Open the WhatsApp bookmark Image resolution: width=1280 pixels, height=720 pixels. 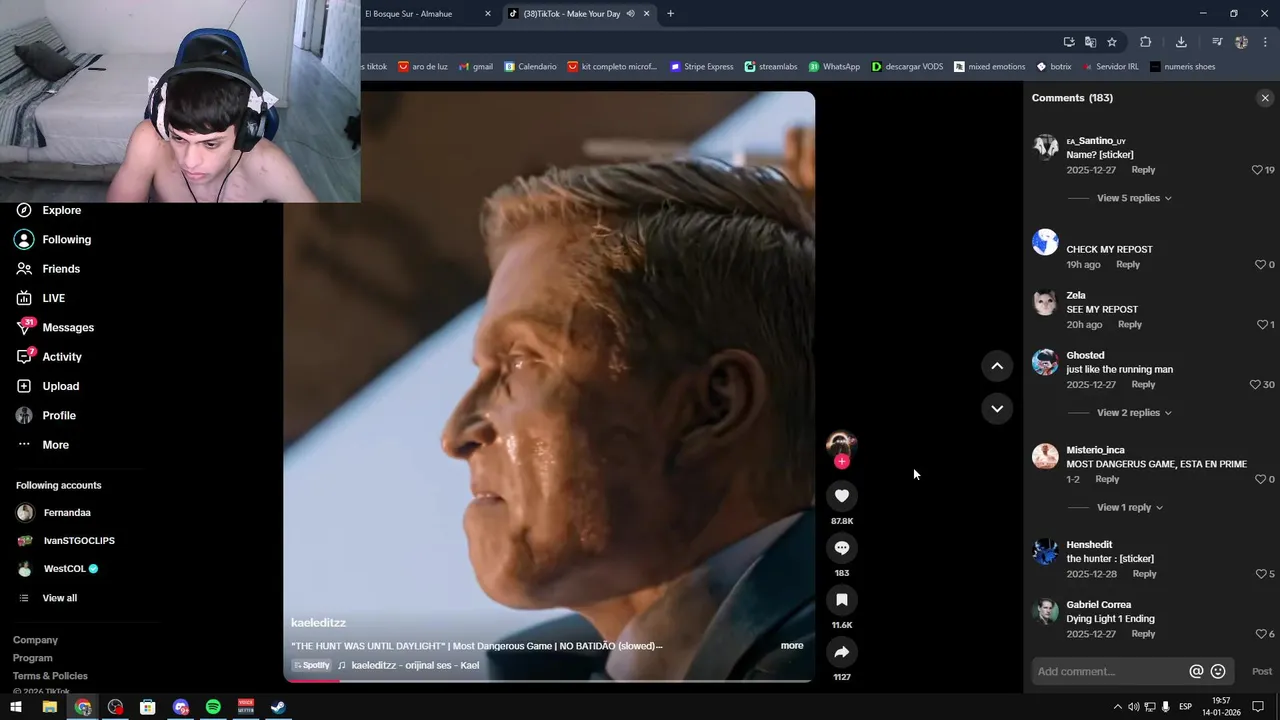point(834,67)
